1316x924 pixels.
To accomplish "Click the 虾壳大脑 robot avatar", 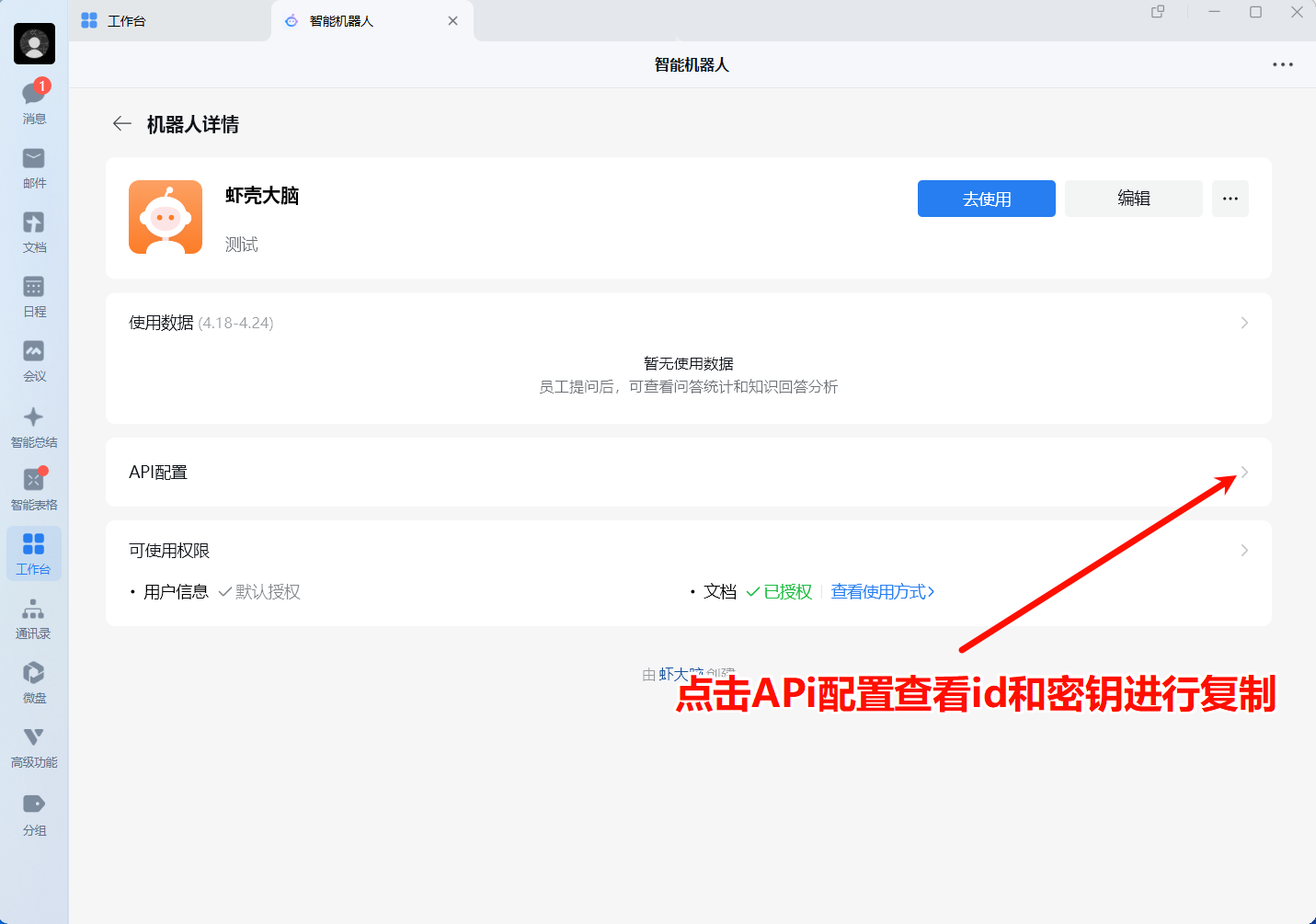I will coord(166,217).
